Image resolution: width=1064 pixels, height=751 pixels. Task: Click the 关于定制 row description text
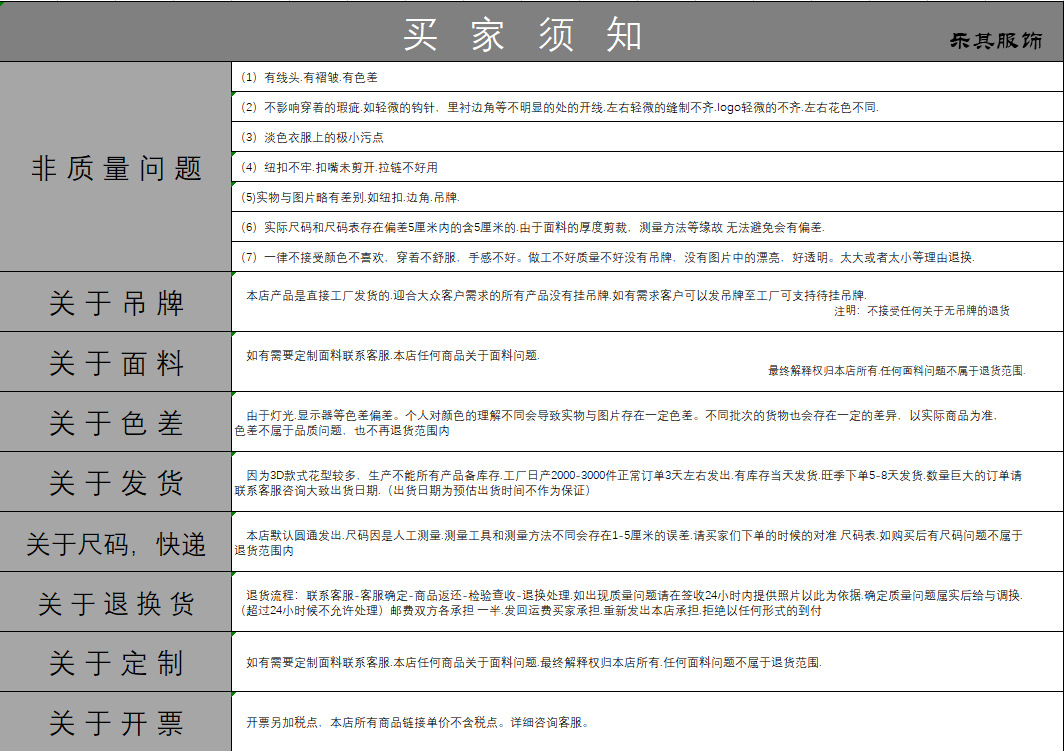[533, 663]
